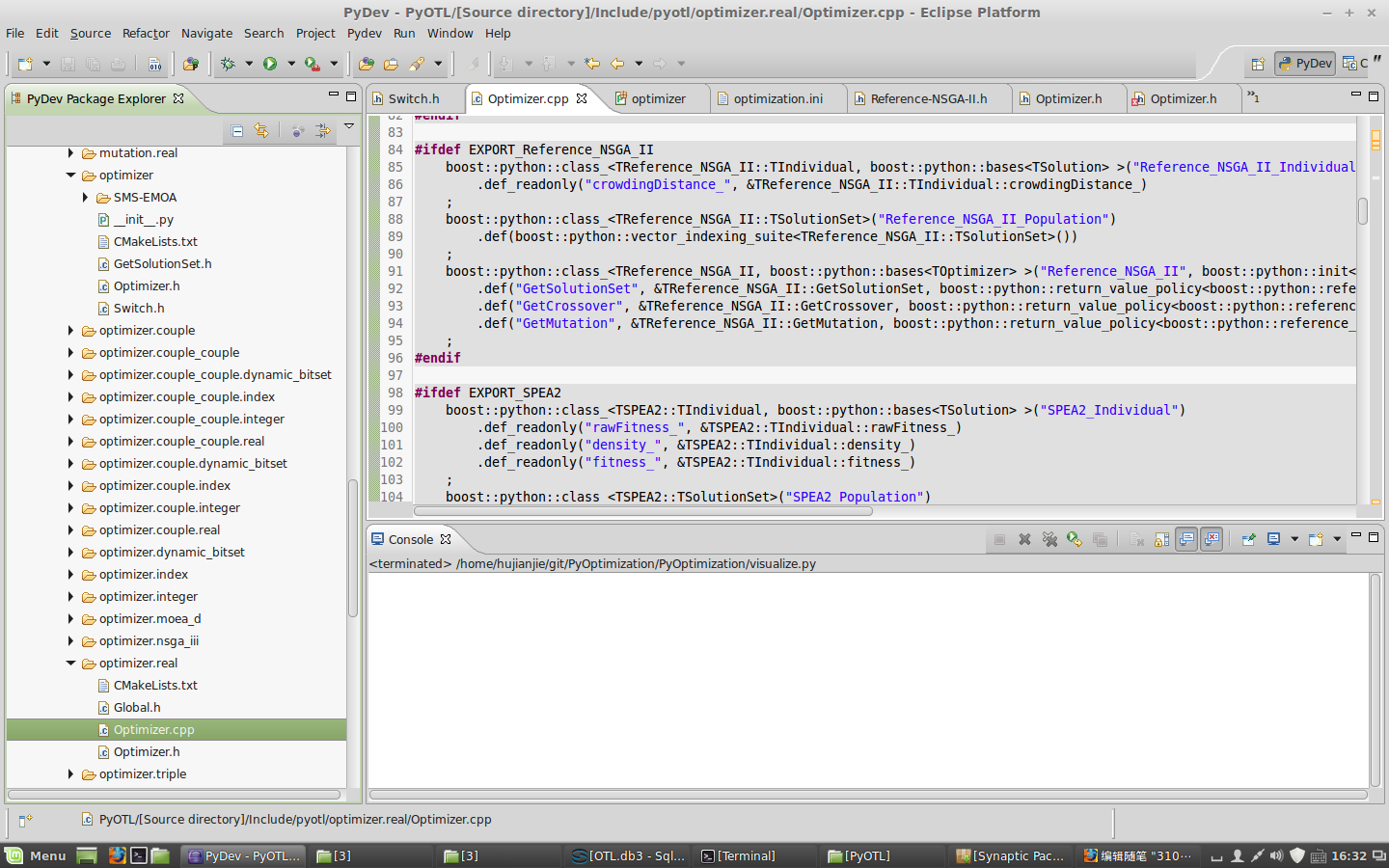Image resolution: width=1389 pixels, height=868 pixels.
Task: Click Collapse All in Package Explorer
Action: coord(237,130)
